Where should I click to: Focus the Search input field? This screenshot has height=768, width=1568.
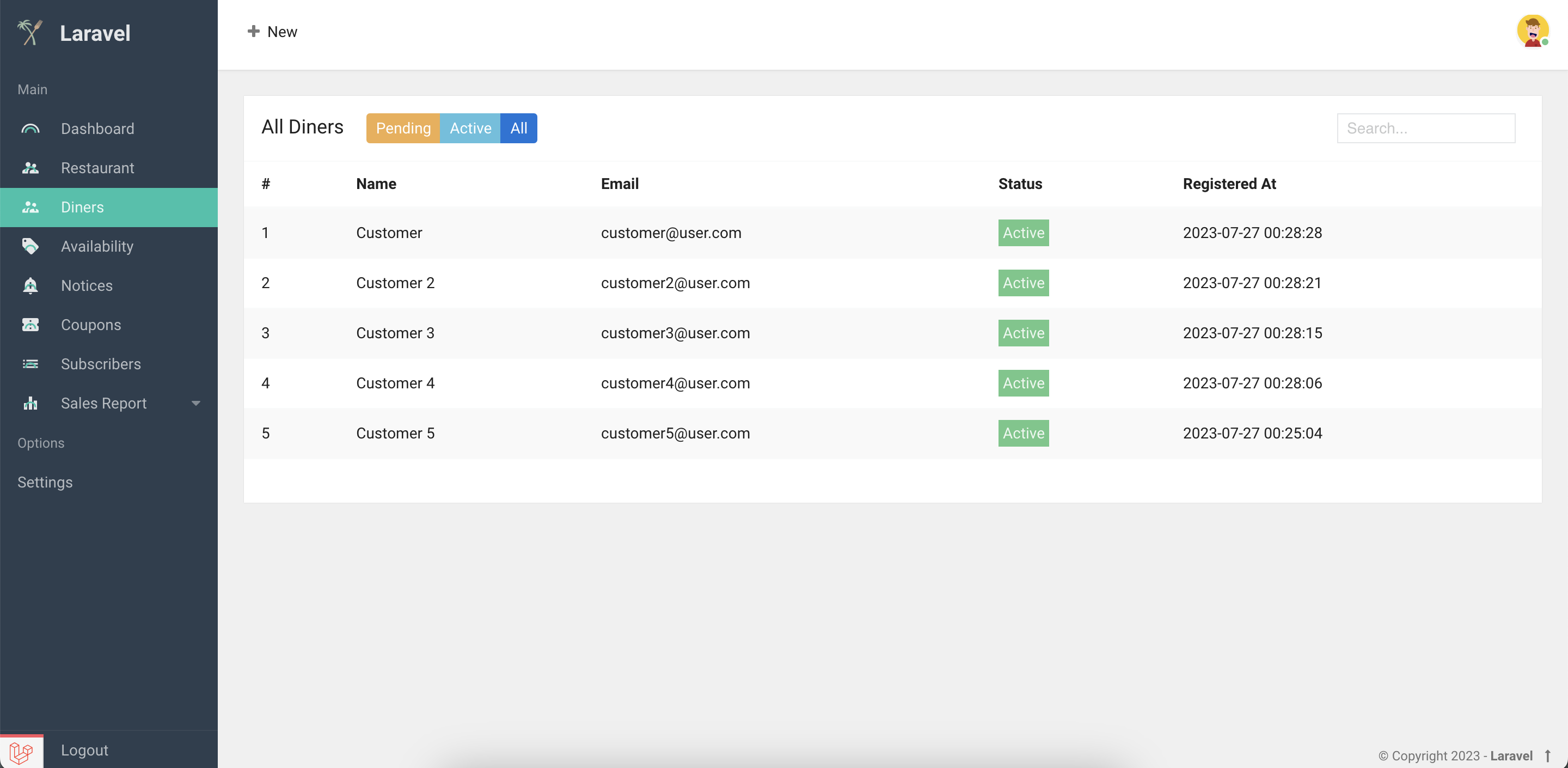point(1426,128)
